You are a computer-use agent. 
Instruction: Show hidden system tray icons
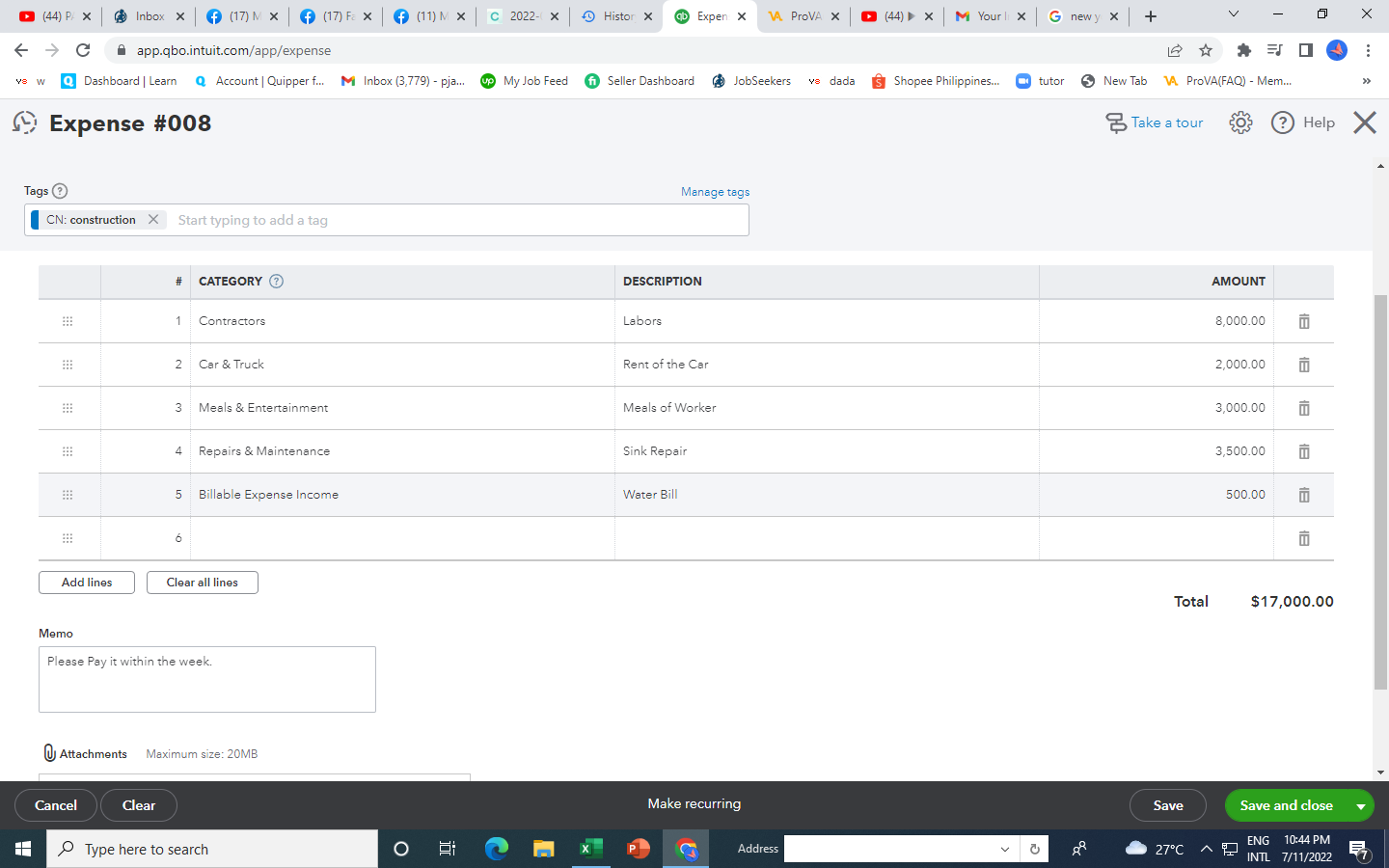pos(1206,849)
